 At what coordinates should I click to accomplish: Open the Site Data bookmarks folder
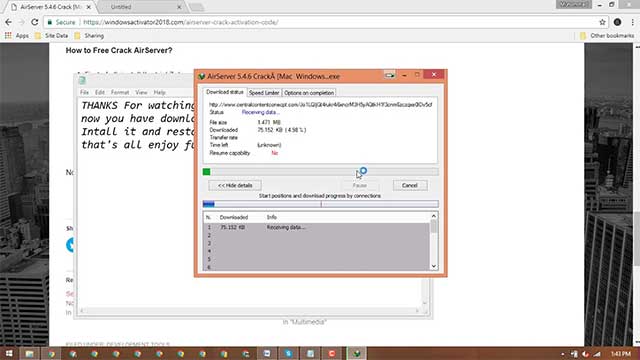point(51,36)
